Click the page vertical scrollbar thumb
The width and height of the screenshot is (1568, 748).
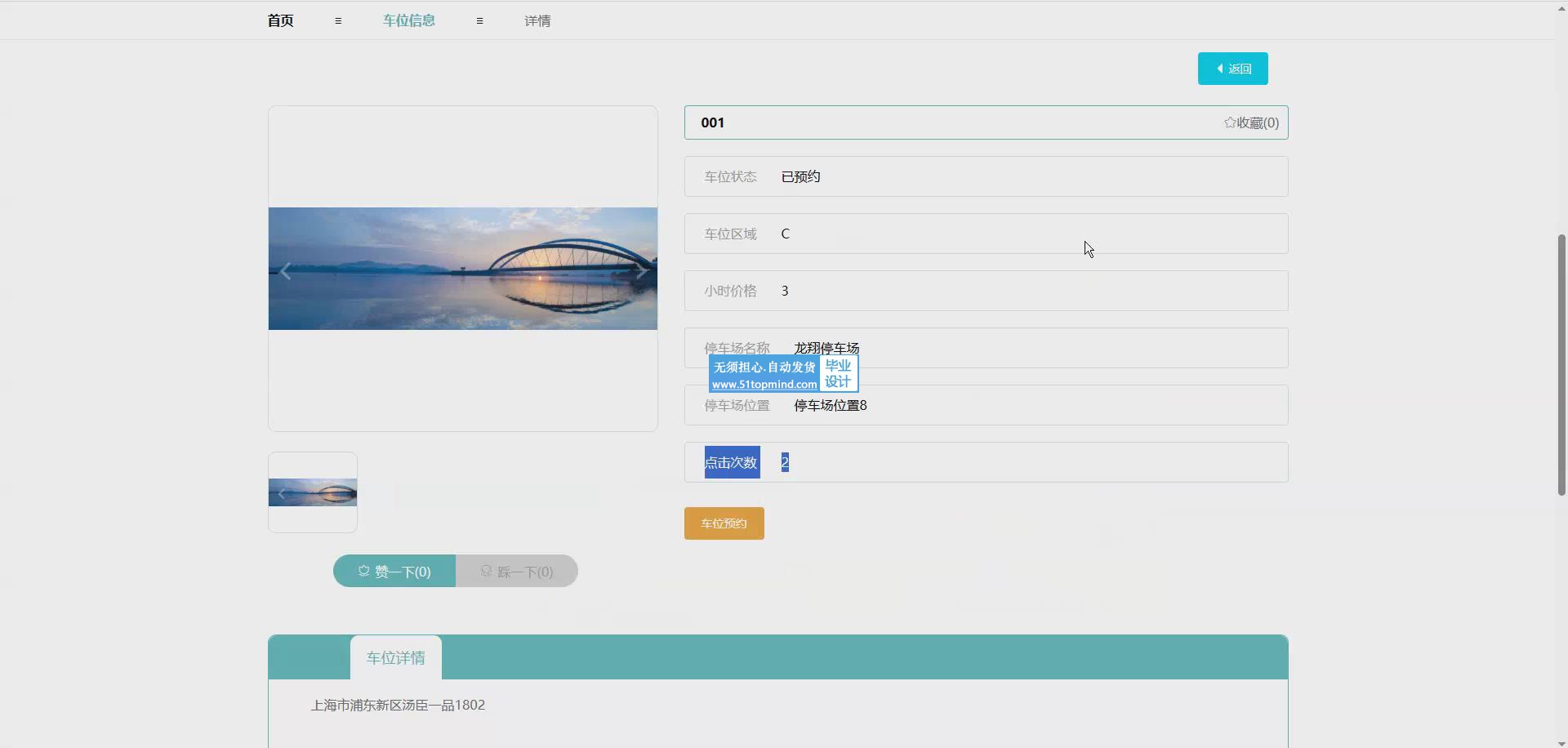coord(1561,363)
